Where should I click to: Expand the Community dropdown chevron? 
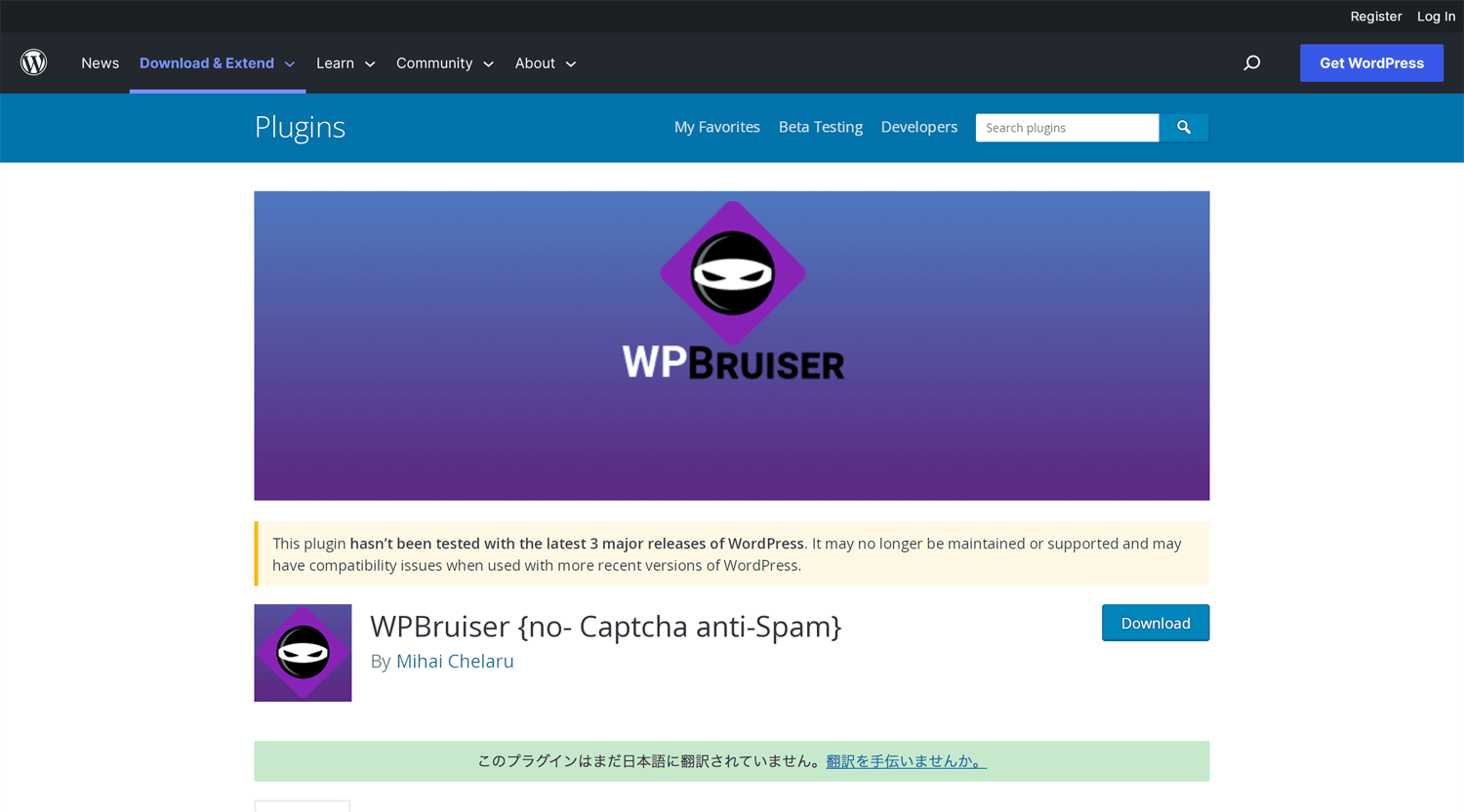tap(488, 64)
